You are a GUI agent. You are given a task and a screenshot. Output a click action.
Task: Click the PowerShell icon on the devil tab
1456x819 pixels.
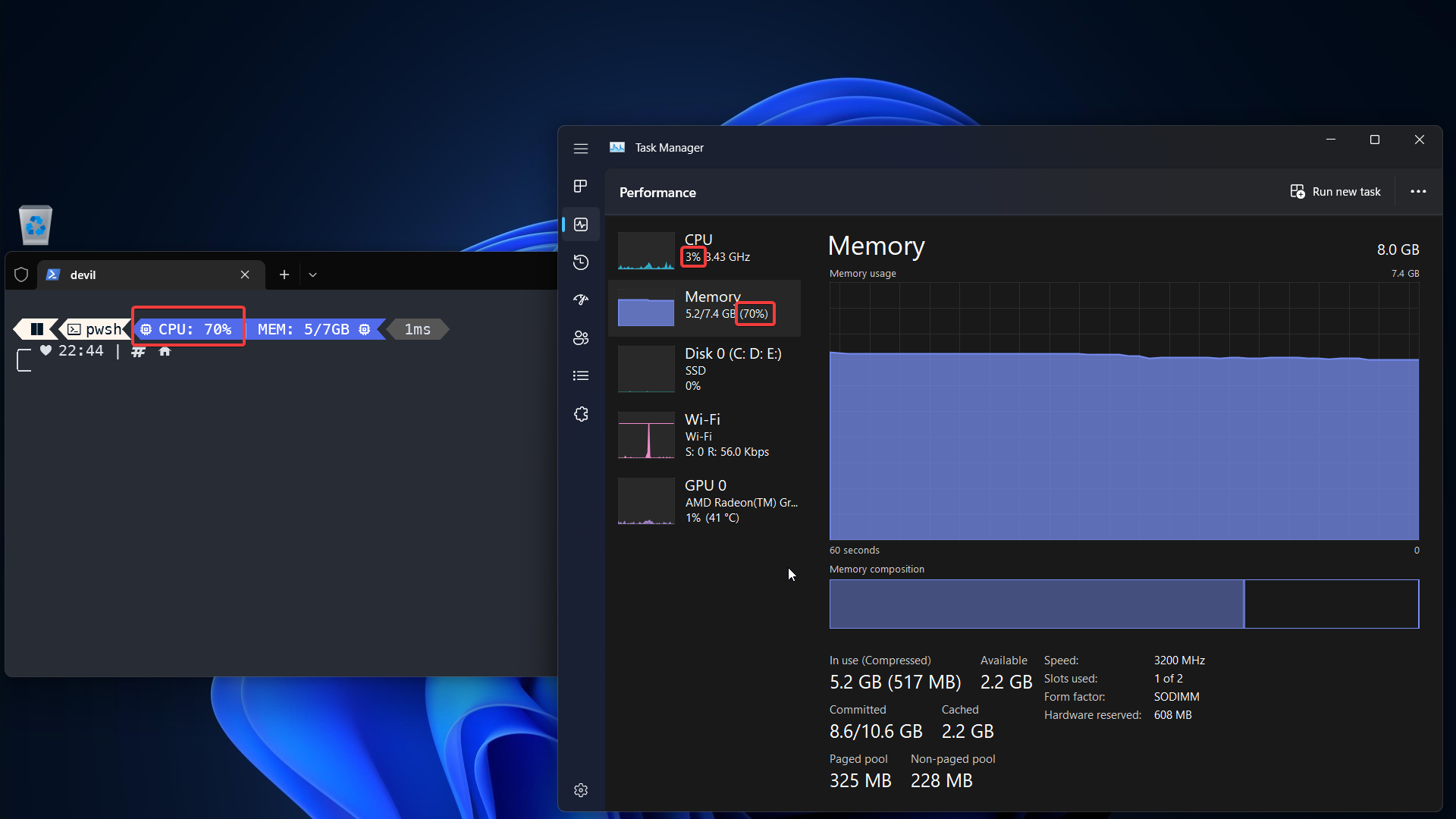click(53, 275)
